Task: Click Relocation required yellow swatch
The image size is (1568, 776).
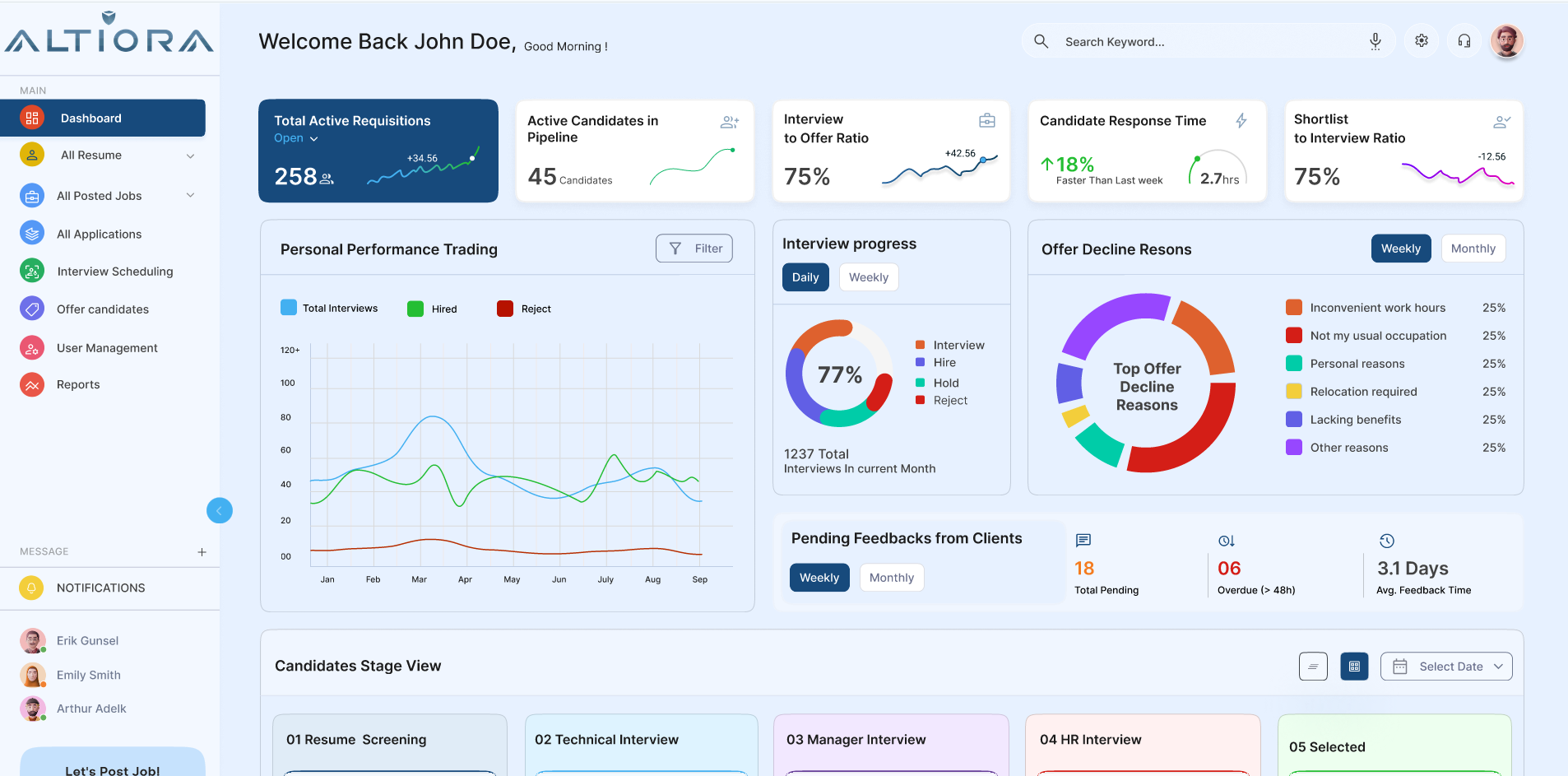Action: pos(1294,391)
